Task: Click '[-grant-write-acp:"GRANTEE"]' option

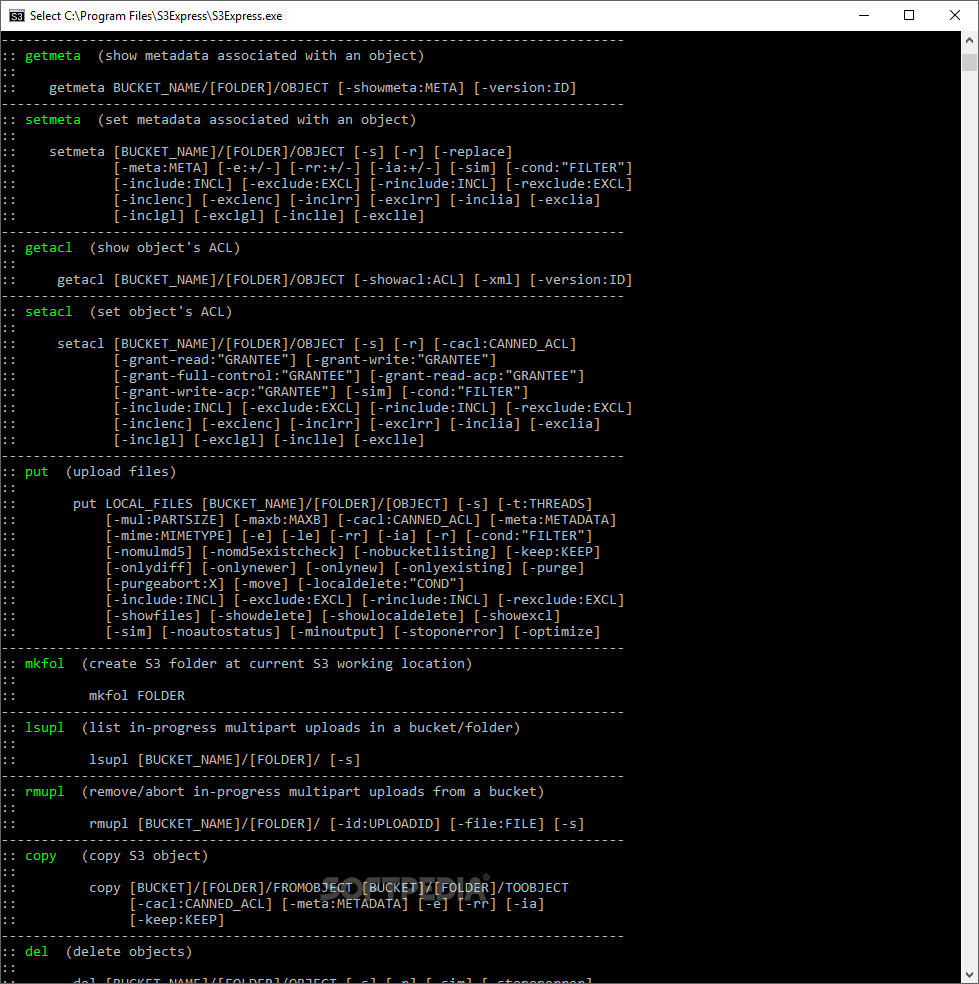Action: (225, 392)
